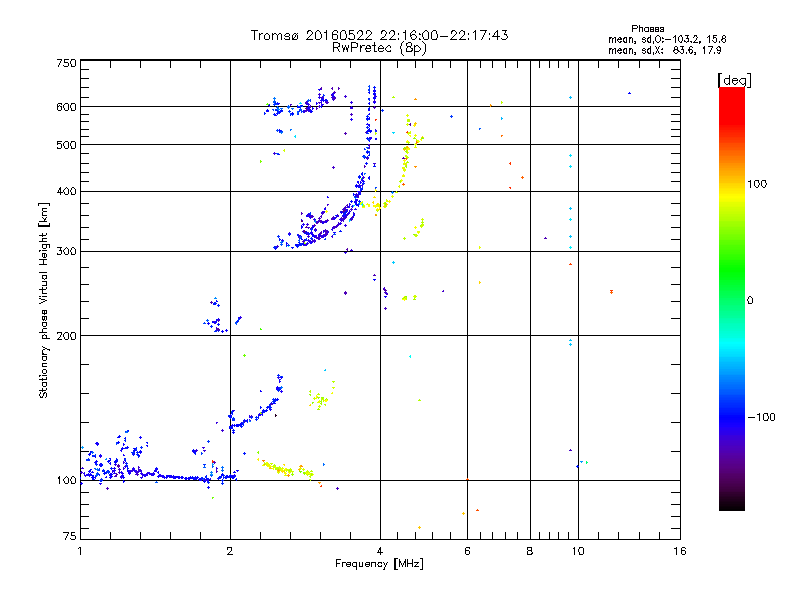The height and width of the screenshot is (600, 800).
Task: Select the "mean, sd,O:-103.2, 15.8" line
Action: 667,39
